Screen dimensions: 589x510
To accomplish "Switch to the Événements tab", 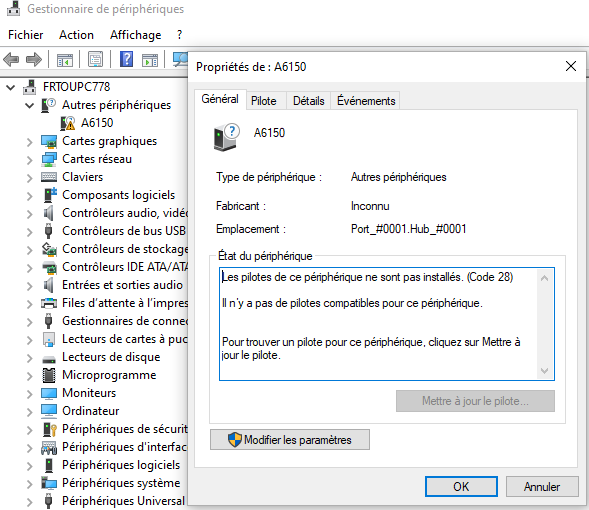I will point(365,101).
